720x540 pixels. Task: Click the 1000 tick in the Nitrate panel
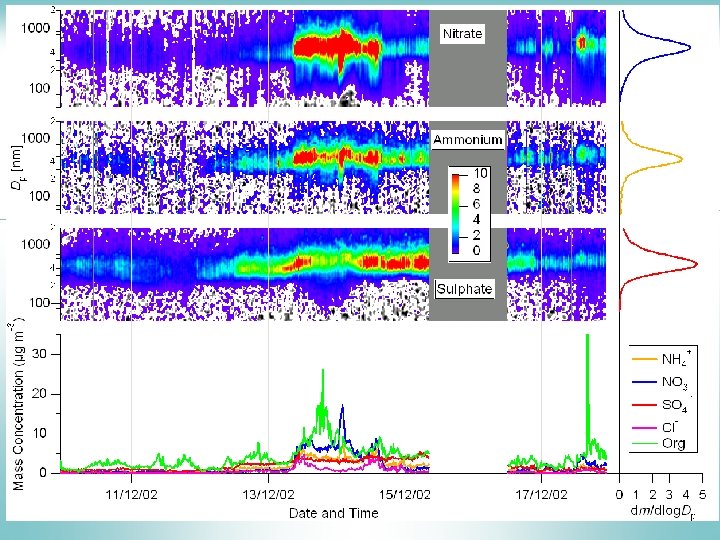[35, 28]
